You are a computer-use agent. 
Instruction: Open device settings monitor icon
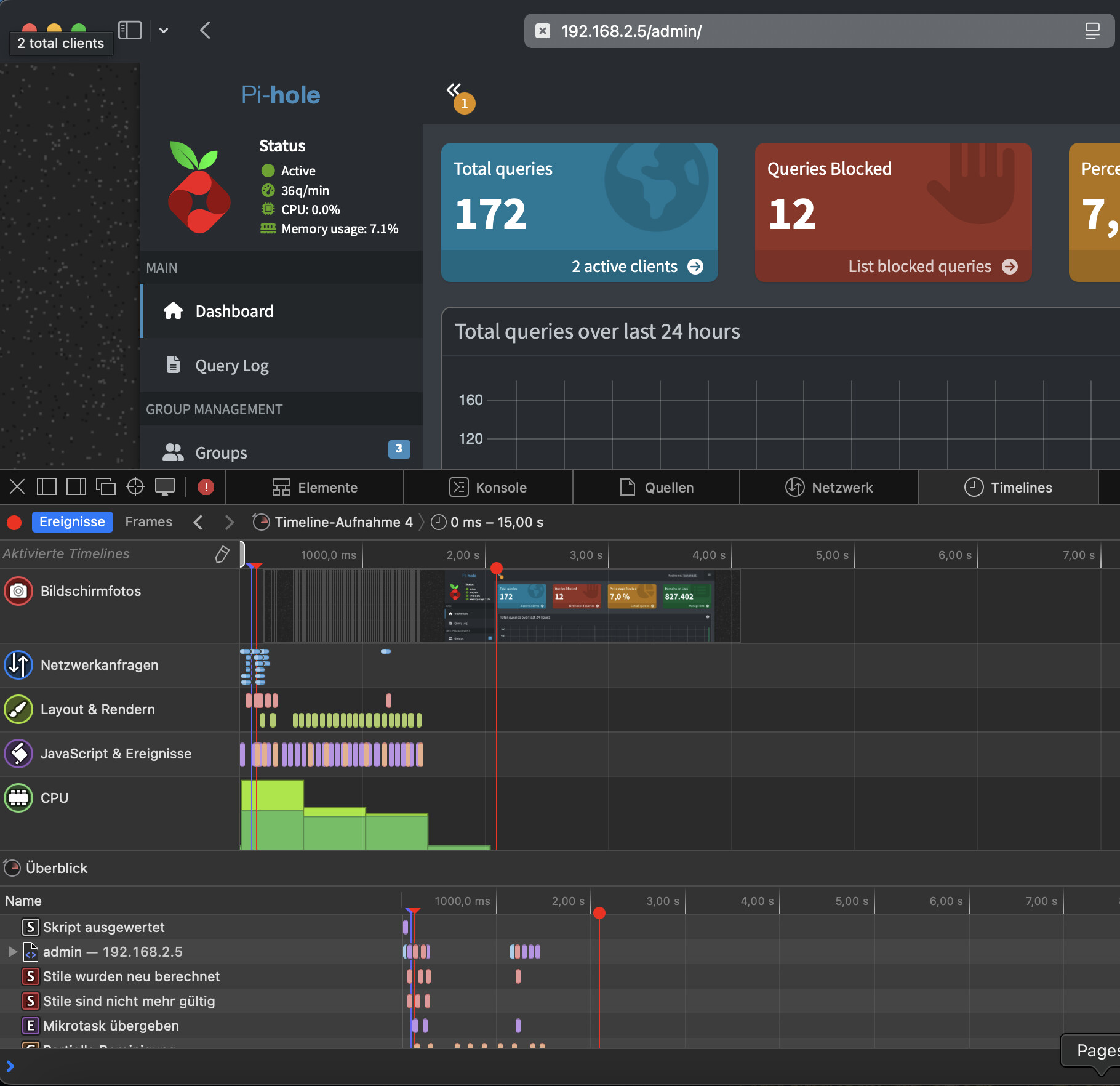(x=165, y=487)
